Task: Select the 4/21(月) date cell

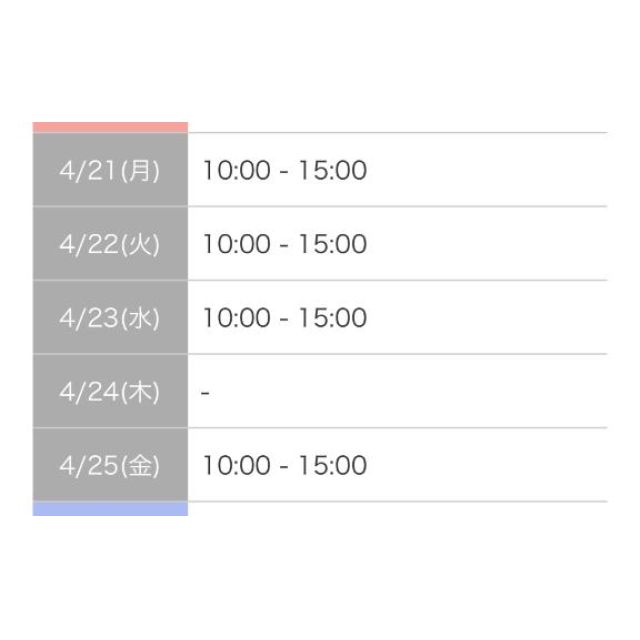Action: (x=110, y=170)
